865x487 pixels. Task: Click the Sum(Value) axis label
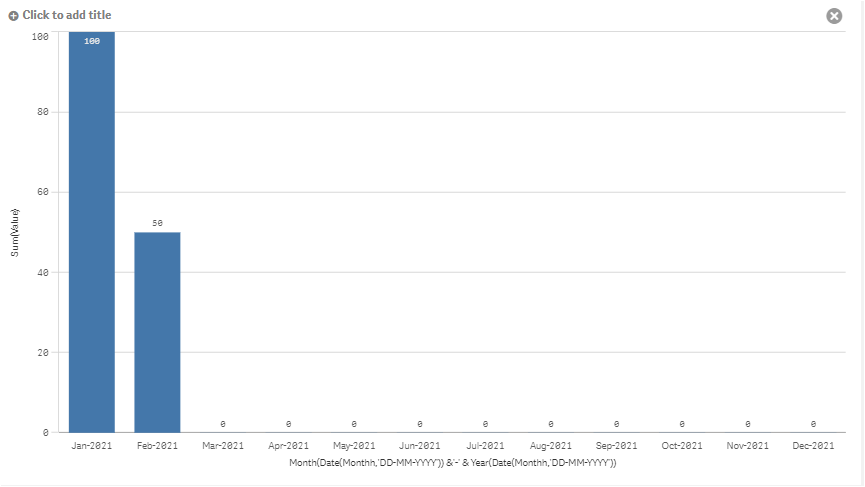click(x=15, y=232)
